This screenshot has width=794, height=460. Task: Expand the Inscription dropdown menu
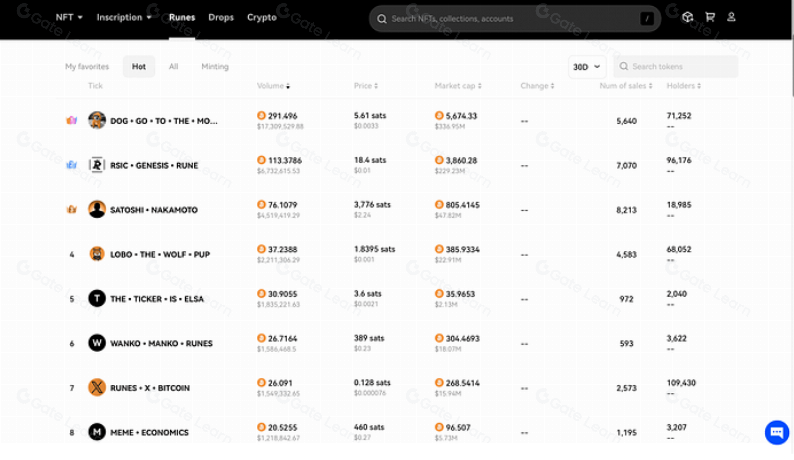[124, 17]
